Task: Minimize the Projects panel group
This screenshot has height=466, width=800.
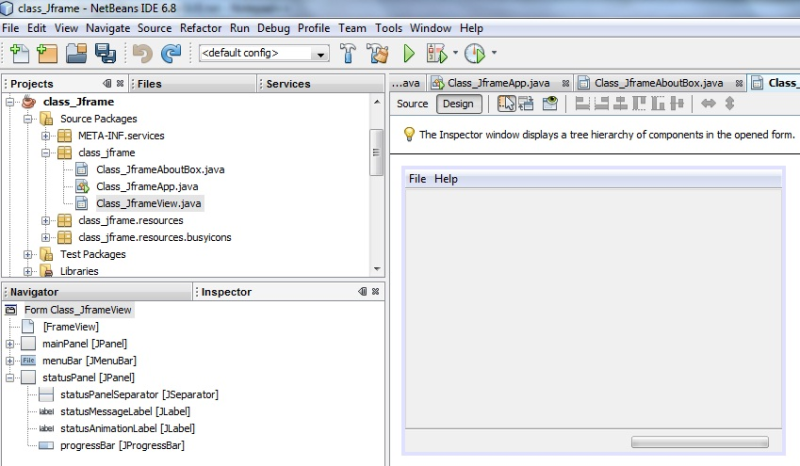Action: [107, 83]
